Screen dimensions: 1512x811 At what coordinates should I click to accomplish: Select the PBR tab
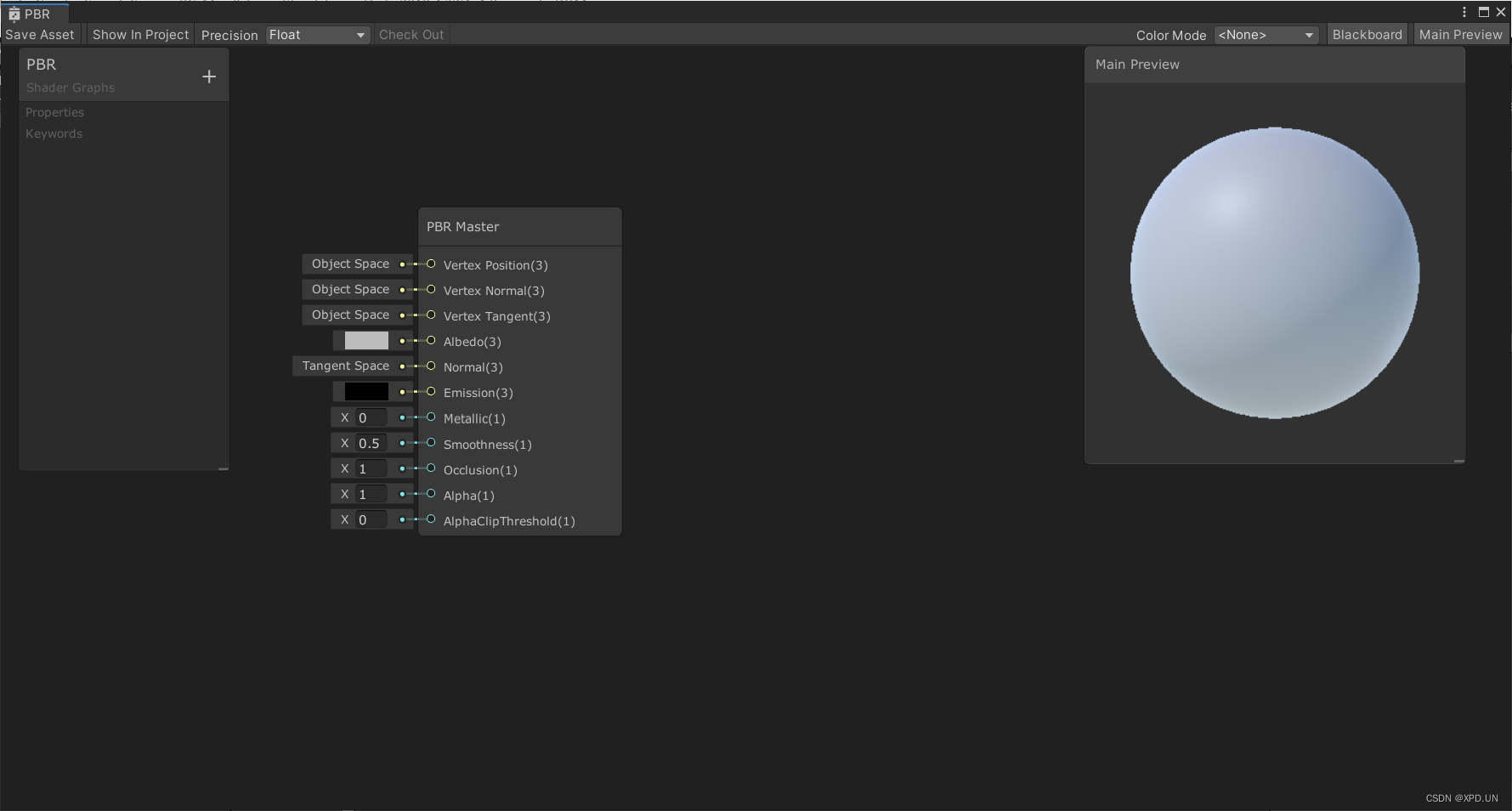[36, 14]
